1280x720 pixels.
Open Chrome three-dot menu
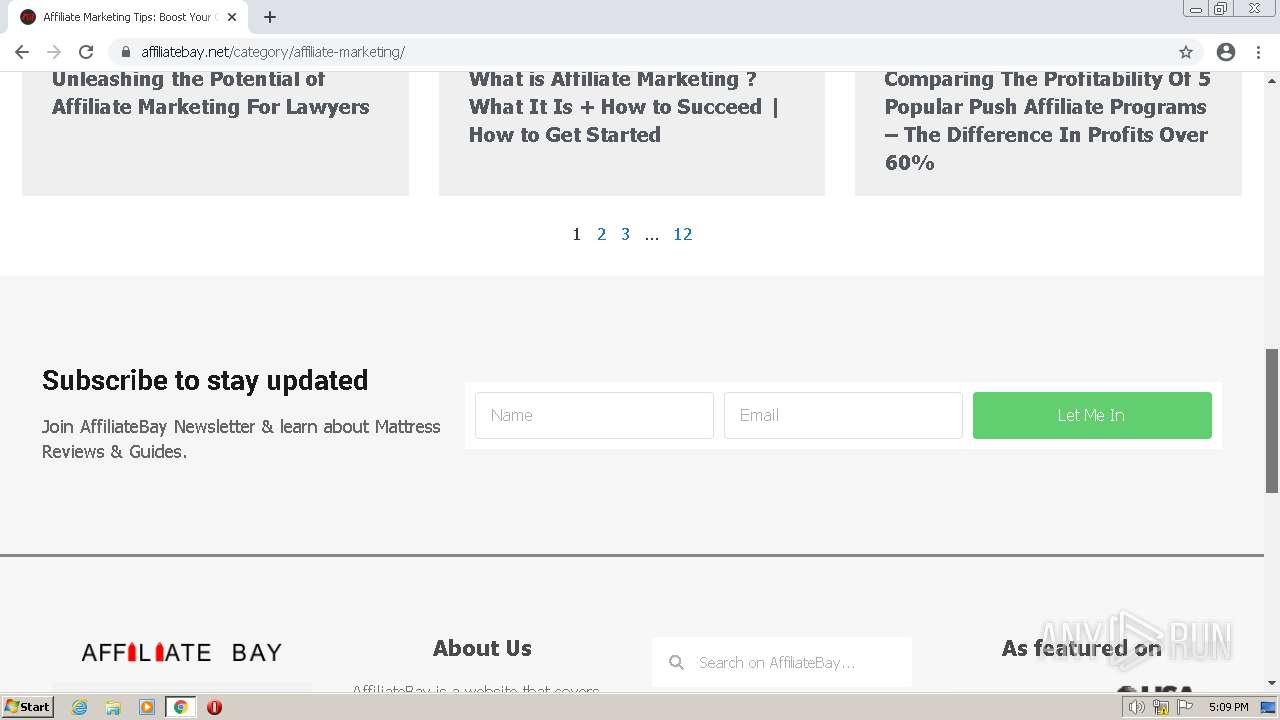click(x=1258, y=52)
